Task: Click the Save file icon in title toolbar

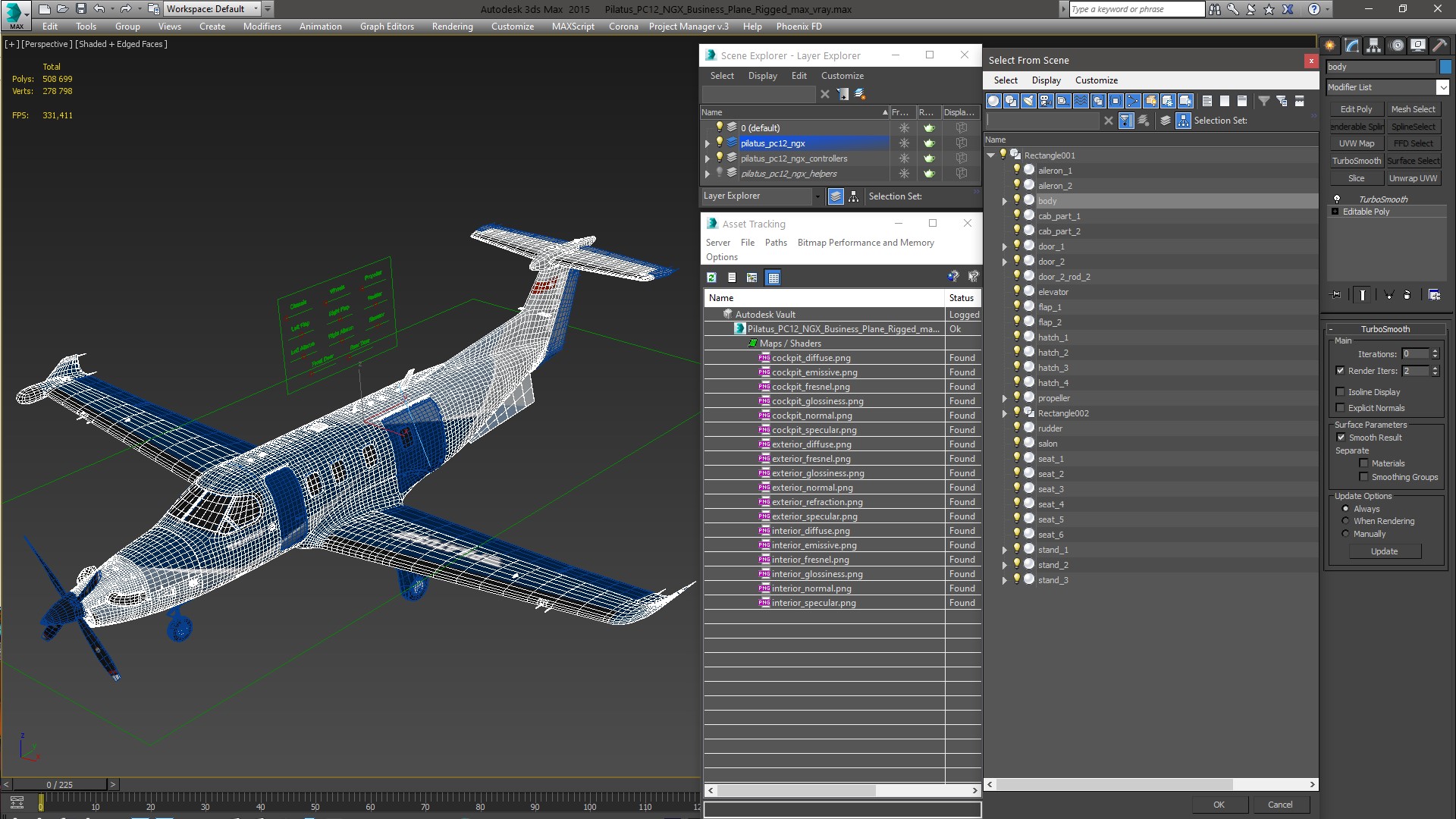Action: tap(80, 9)
